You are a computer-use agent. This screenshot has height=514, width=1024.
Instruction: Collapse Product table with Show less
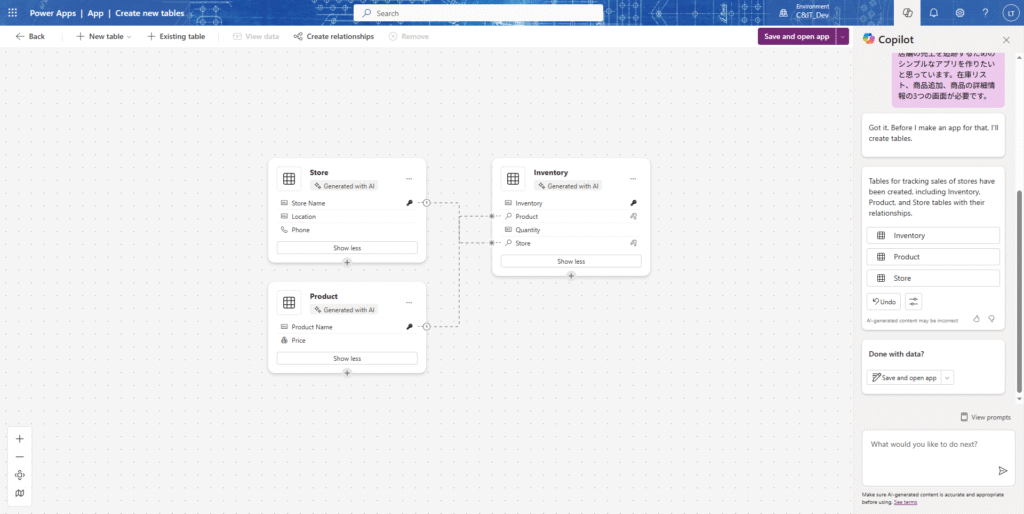(x=347, y=358)
